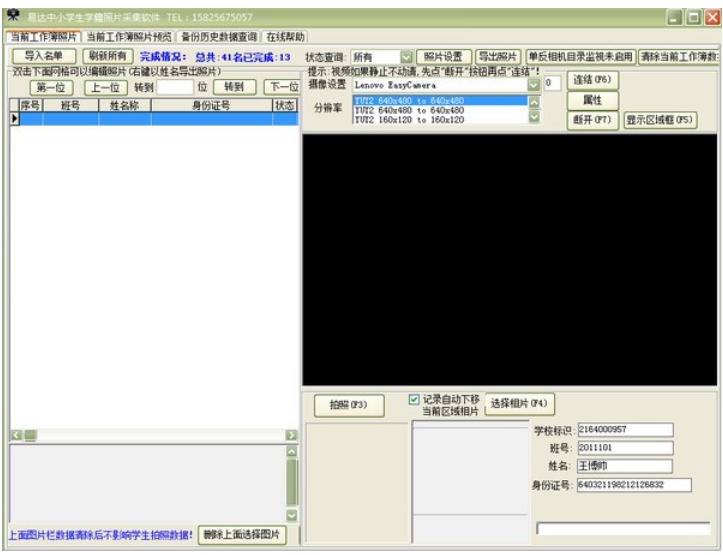Click the 学校标识 input field
723x555 pixels.
click(x=625, y=430)
